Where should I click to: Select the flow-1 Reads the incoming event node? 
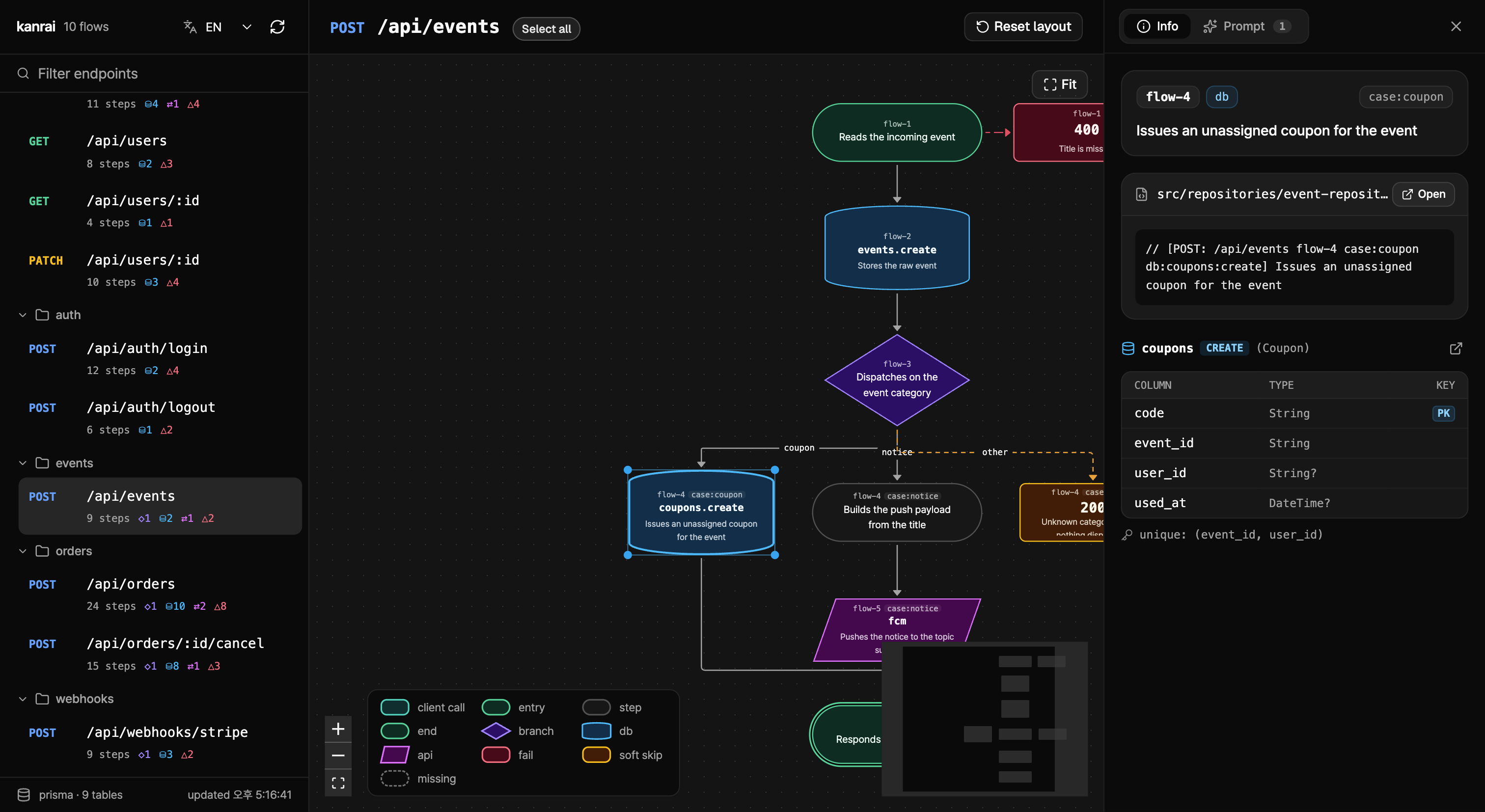pos(896,133)
